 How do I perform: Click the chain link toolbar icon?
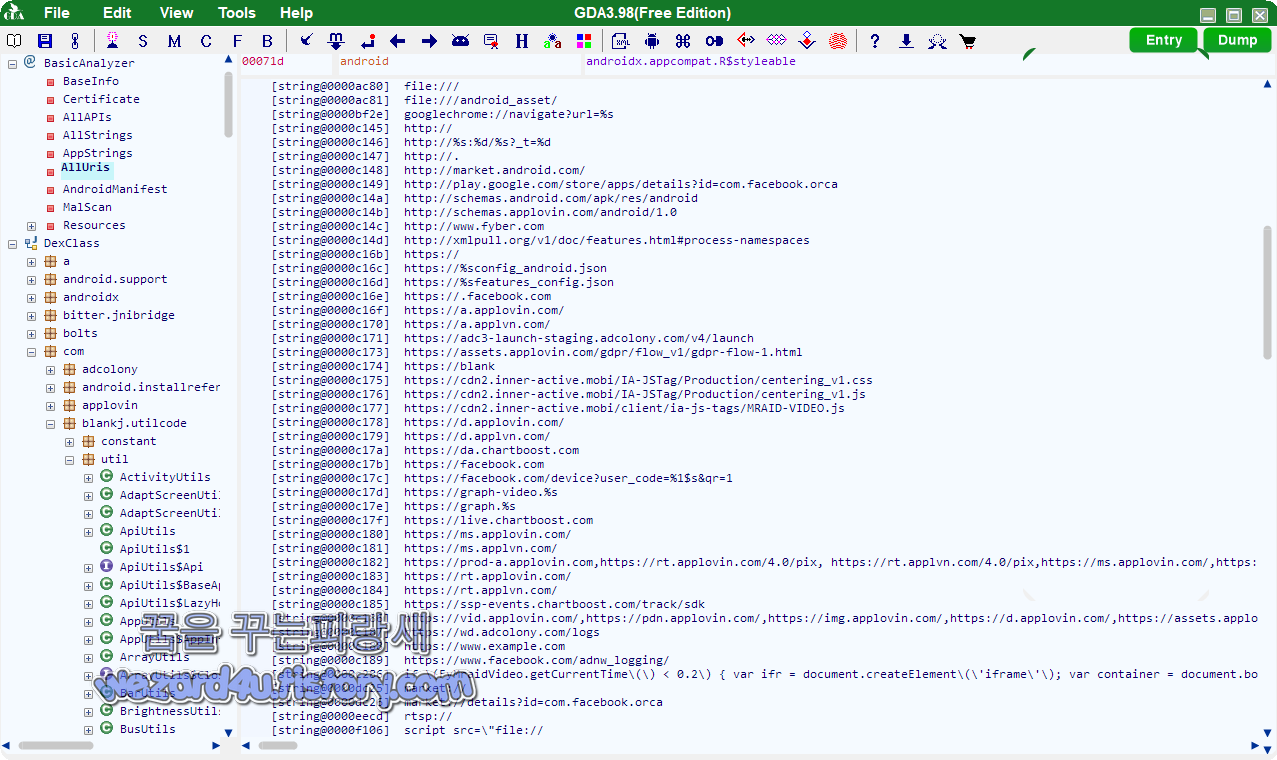(74, 41)
